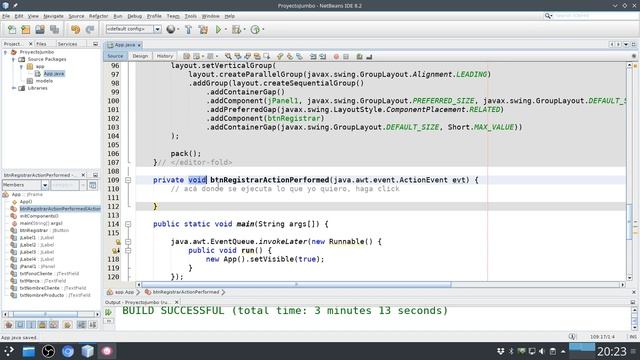Toggle Show Fields filter in Navigator
This screenshot has height=360, width=640.
pos(20,325)
